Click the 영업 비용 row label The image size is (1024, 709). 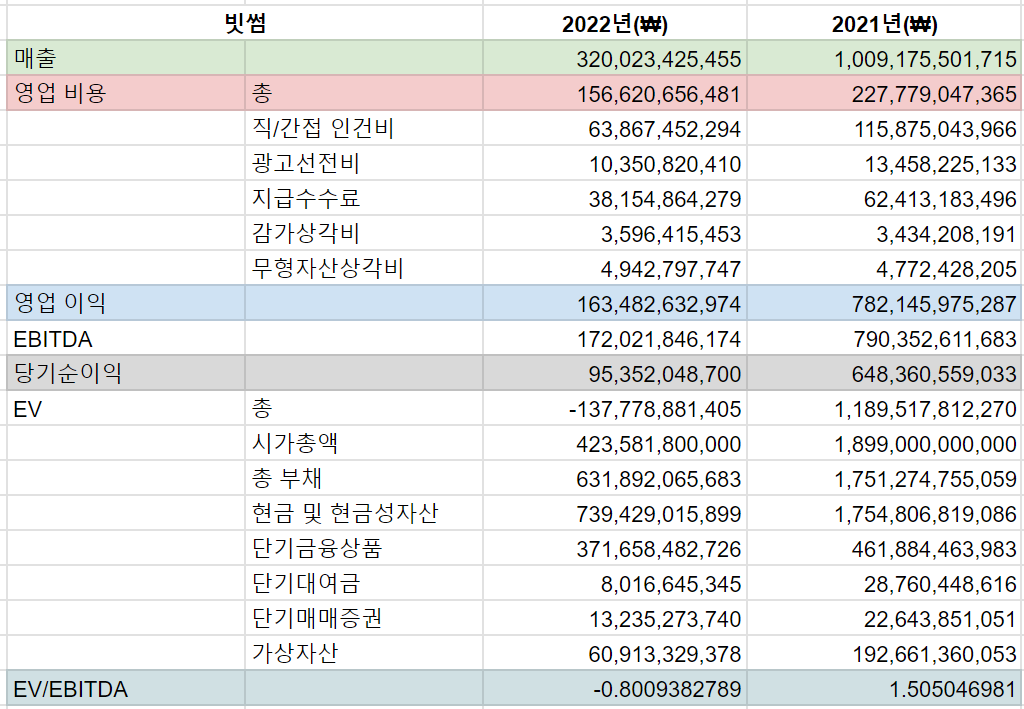(x=59, y=93)
